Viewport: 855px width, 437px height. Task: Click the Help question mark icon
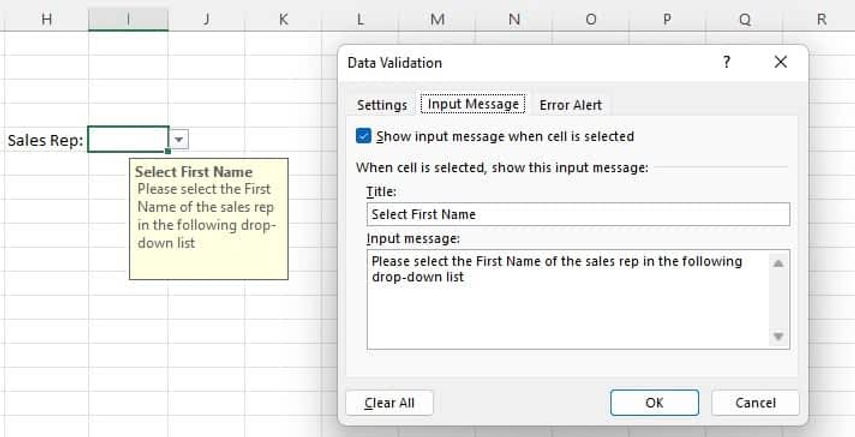[x=727, y=62]
